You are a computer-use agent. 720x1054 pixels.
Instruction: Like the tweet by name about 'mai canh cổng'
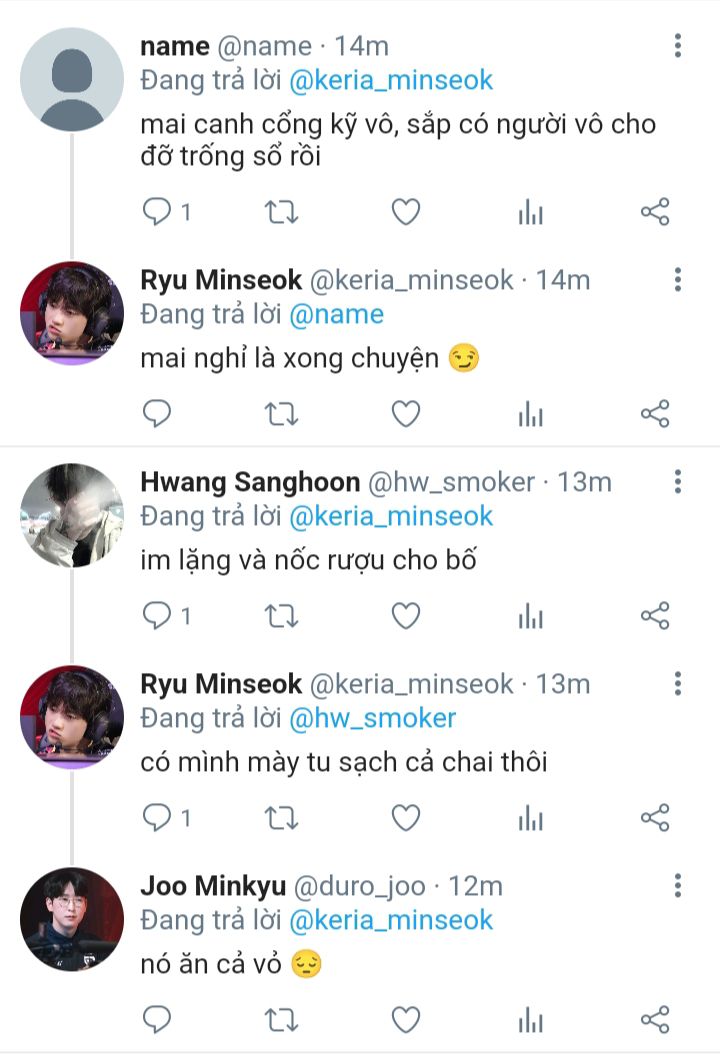click(x=406, y=212)
